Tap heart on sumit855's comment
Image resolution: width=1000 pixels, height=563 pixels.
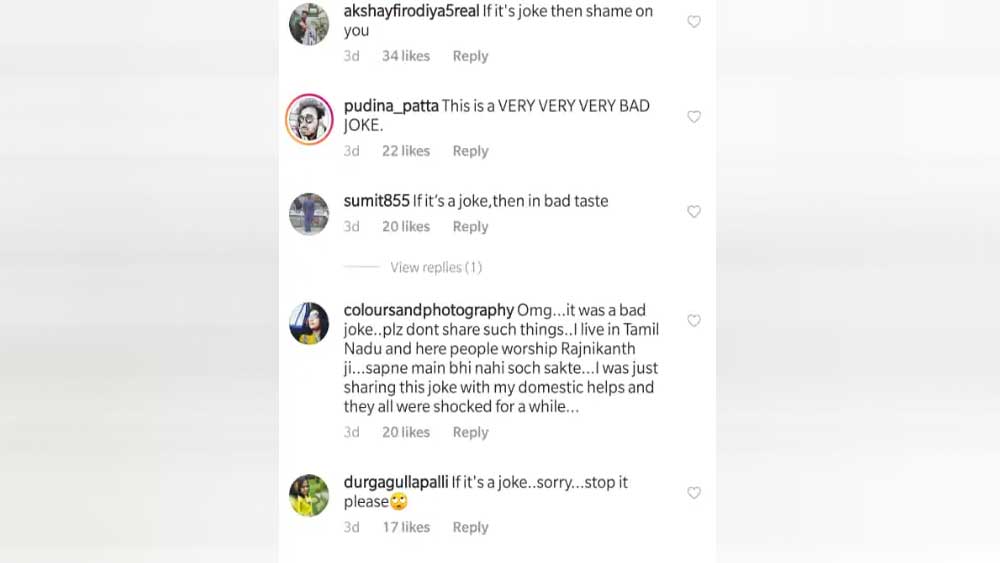click(694, 212)
